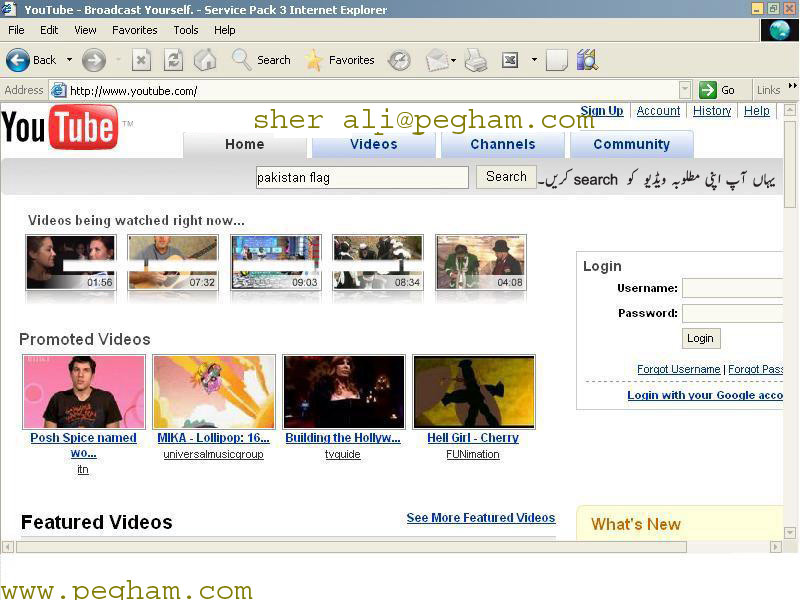Click the Stop page loading icon

pyautogui.click(x=141, y=60)
